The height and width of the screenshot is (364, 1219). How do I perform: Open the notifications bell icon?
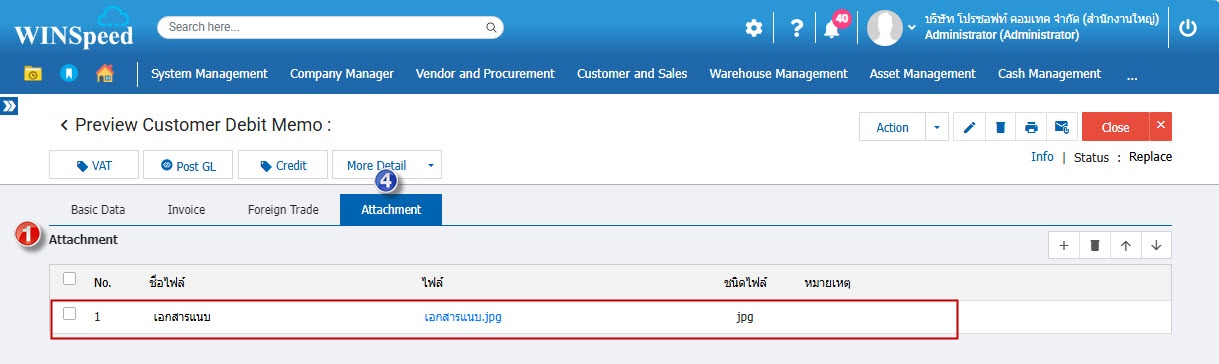[832, 29]
